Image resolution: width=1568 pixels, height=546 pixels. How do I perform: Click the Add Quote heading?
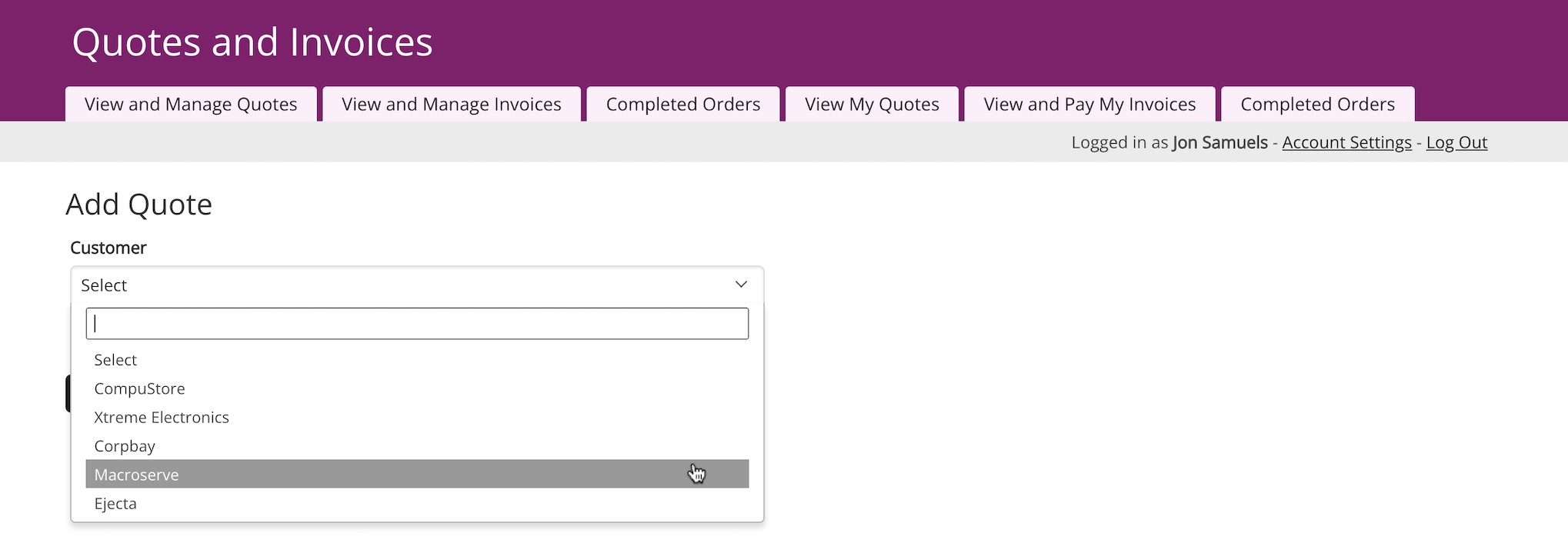[138, 205]
